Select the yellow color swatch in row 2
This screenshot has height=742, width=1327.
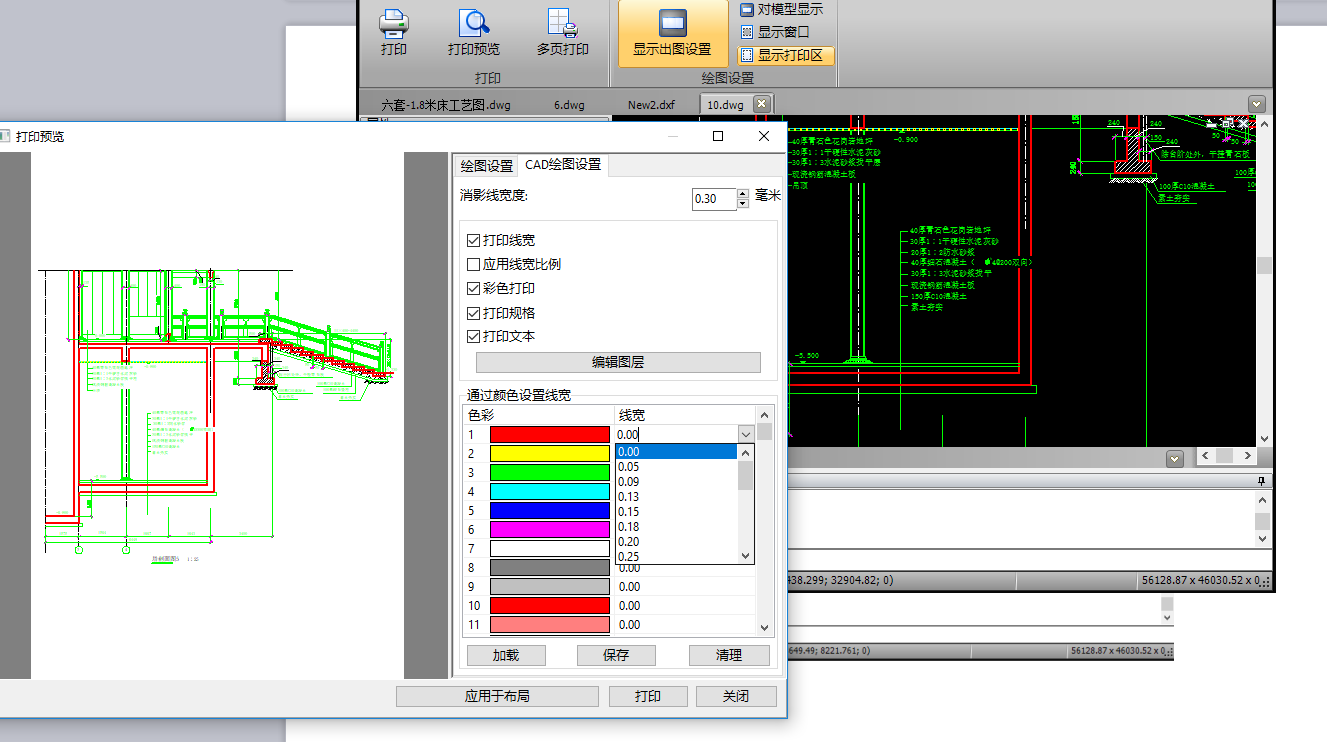(549, 453)
